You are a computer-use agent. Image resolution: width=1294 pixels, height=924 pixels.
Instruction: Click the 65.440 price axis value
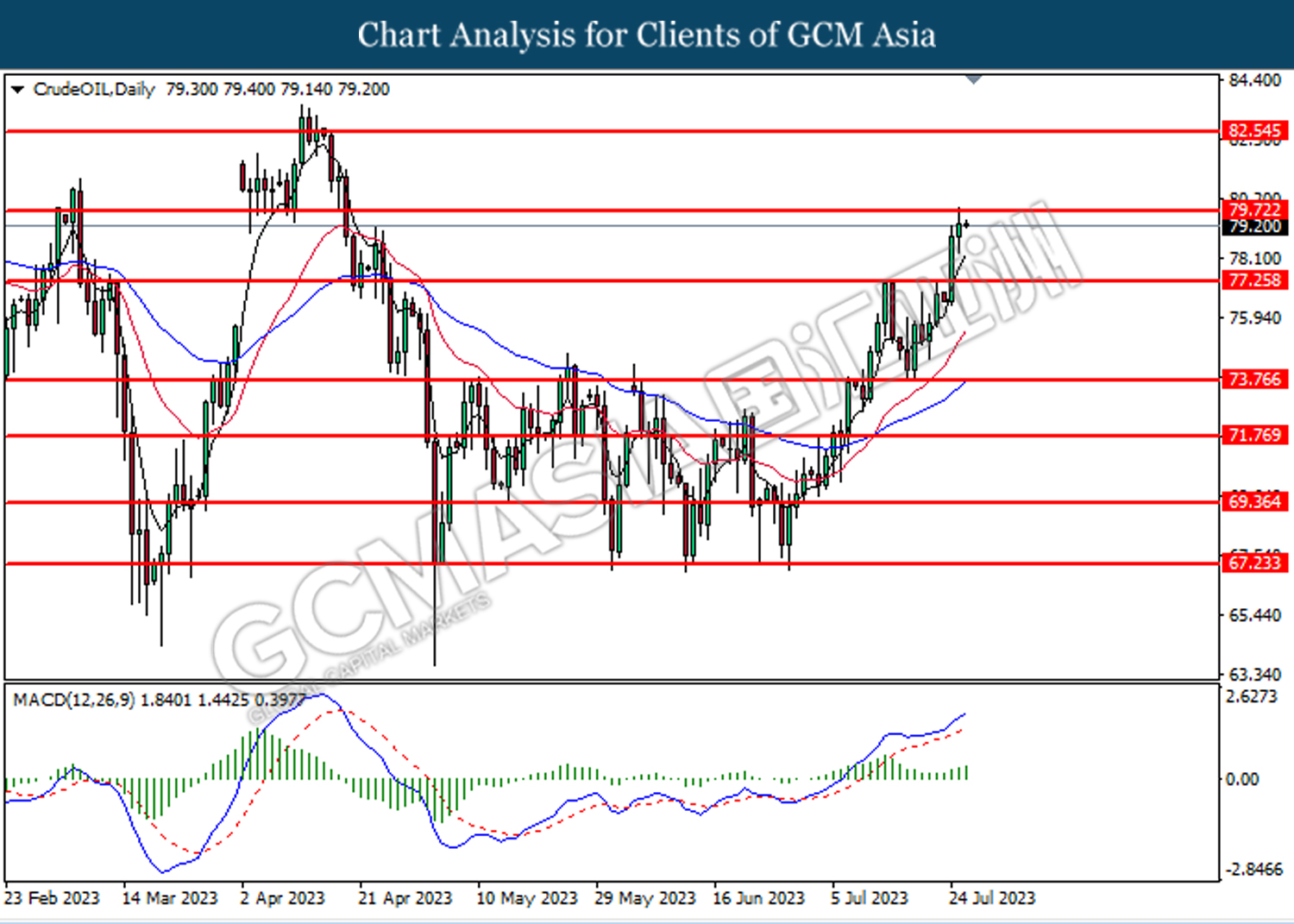(1255, 615)
